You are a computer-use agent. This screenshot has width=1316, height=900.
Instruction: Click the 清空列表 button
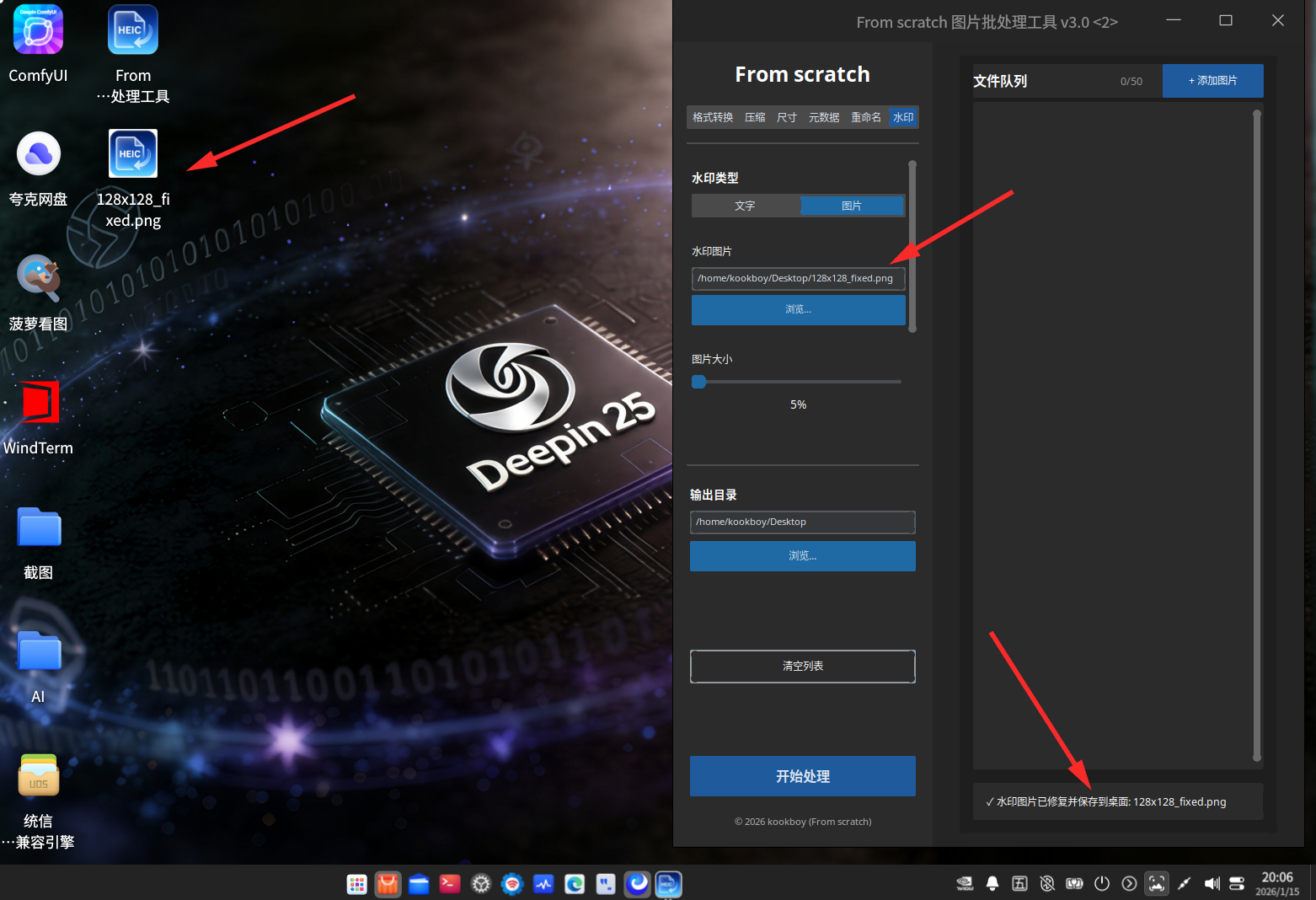[803, 666]
